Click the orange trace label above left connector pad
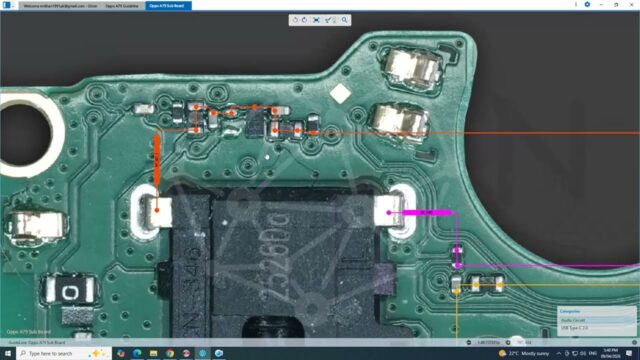Screen dimensions: 640x360 (157, 160)
